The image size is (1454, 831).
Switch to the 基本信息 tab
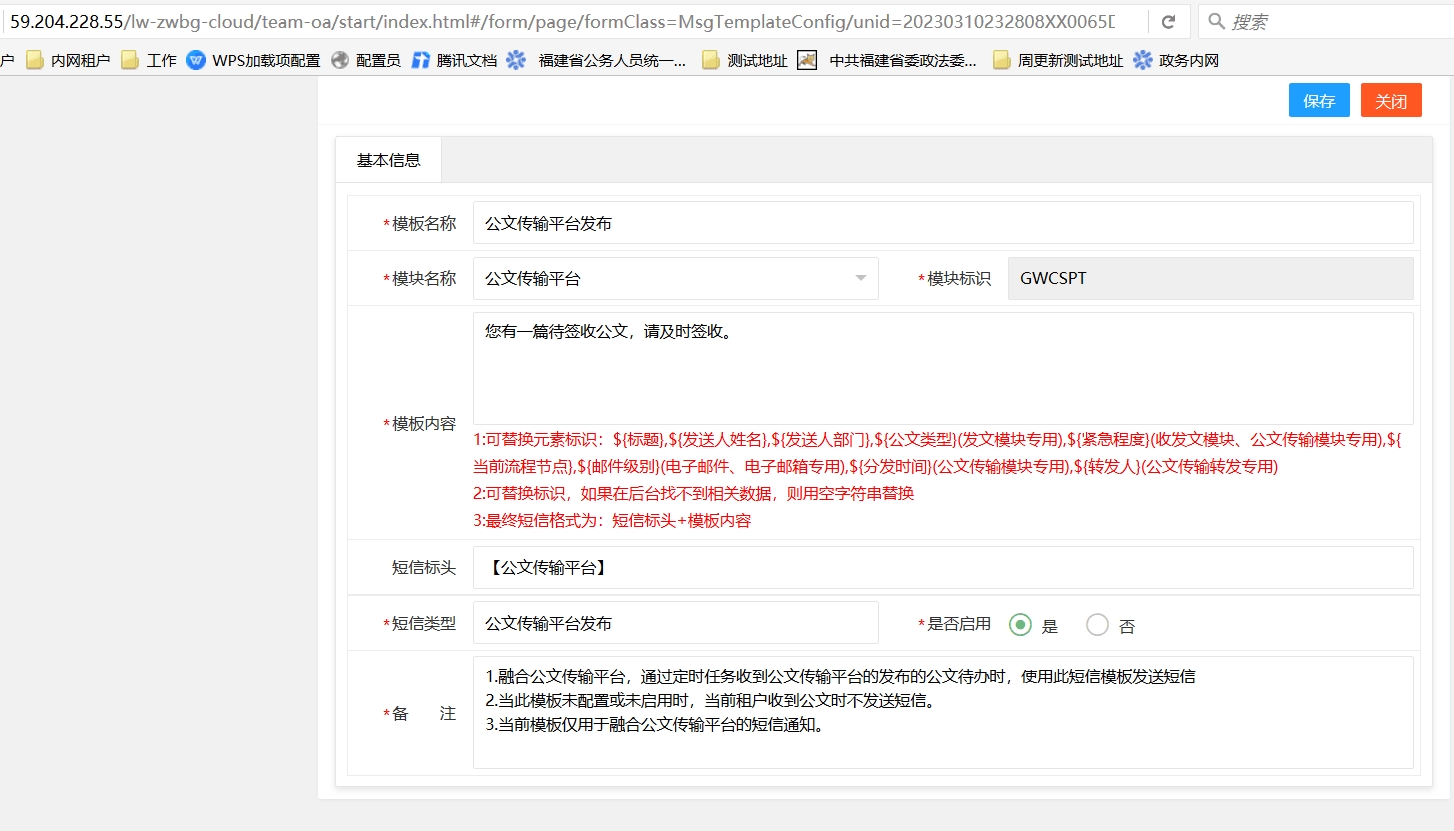[x=388, y=160]
